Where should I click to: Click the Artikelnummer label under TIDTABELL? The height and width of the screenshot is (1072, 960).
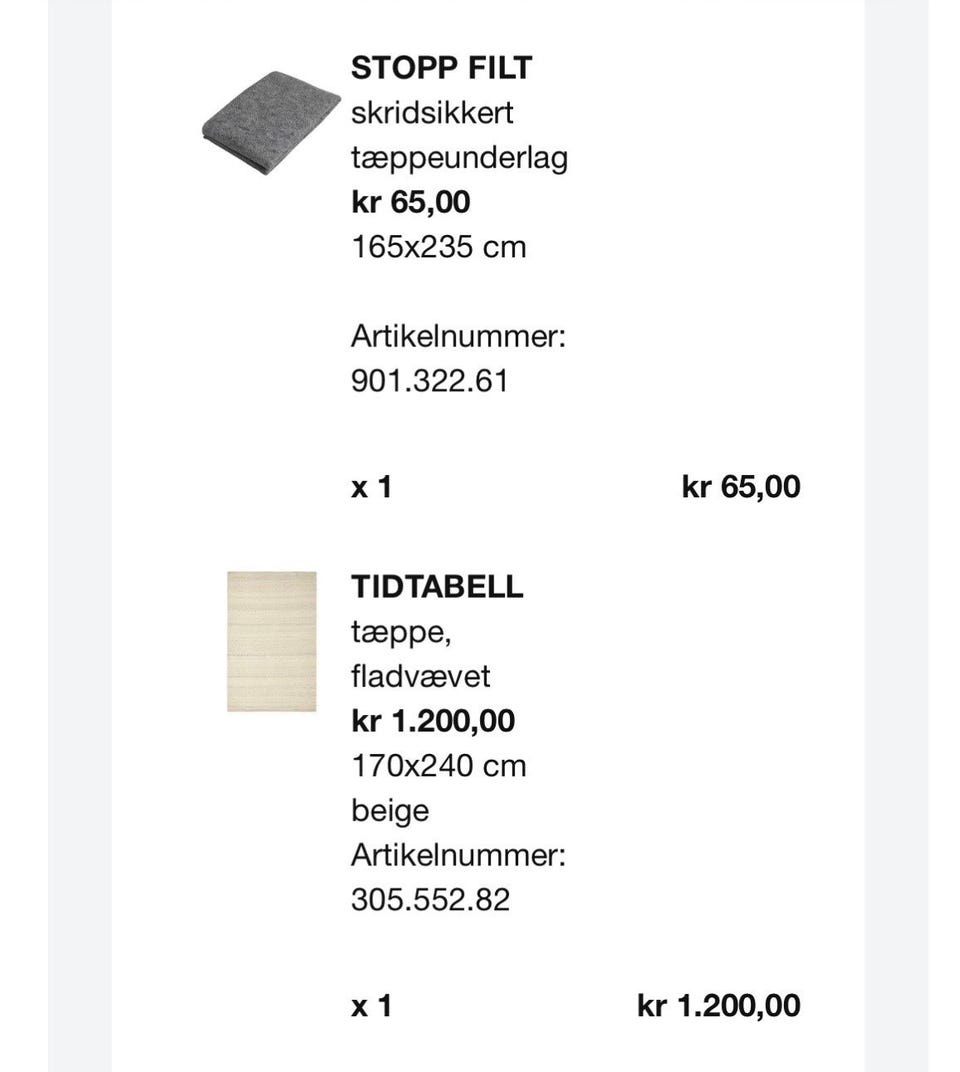(x=458, y=855)
